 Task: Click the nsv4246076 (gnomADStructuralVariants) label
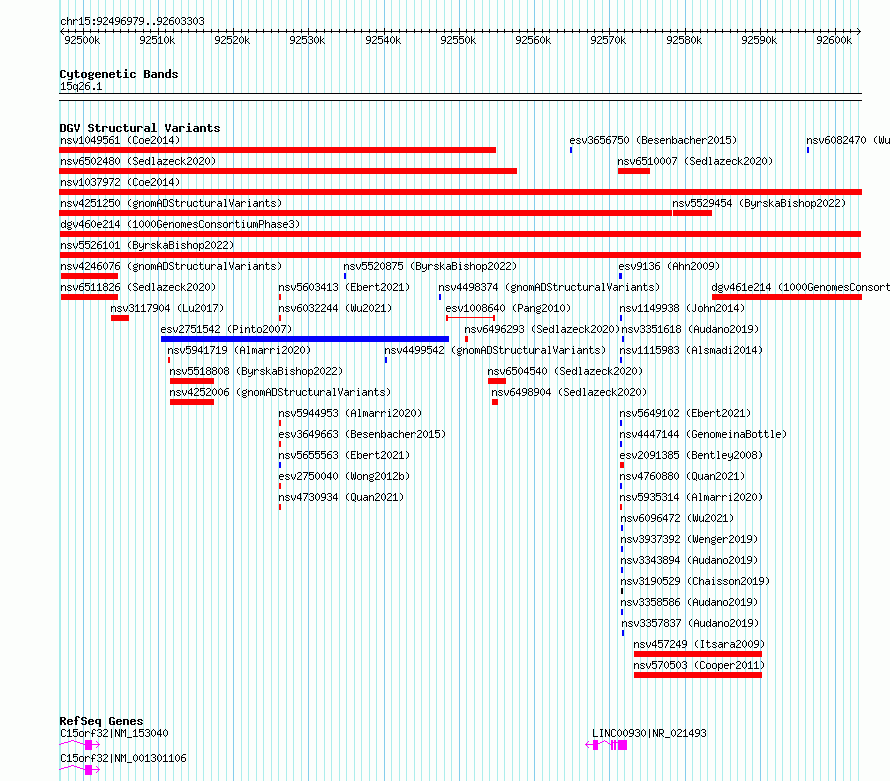pyautogui.click(x=171, y=266)
